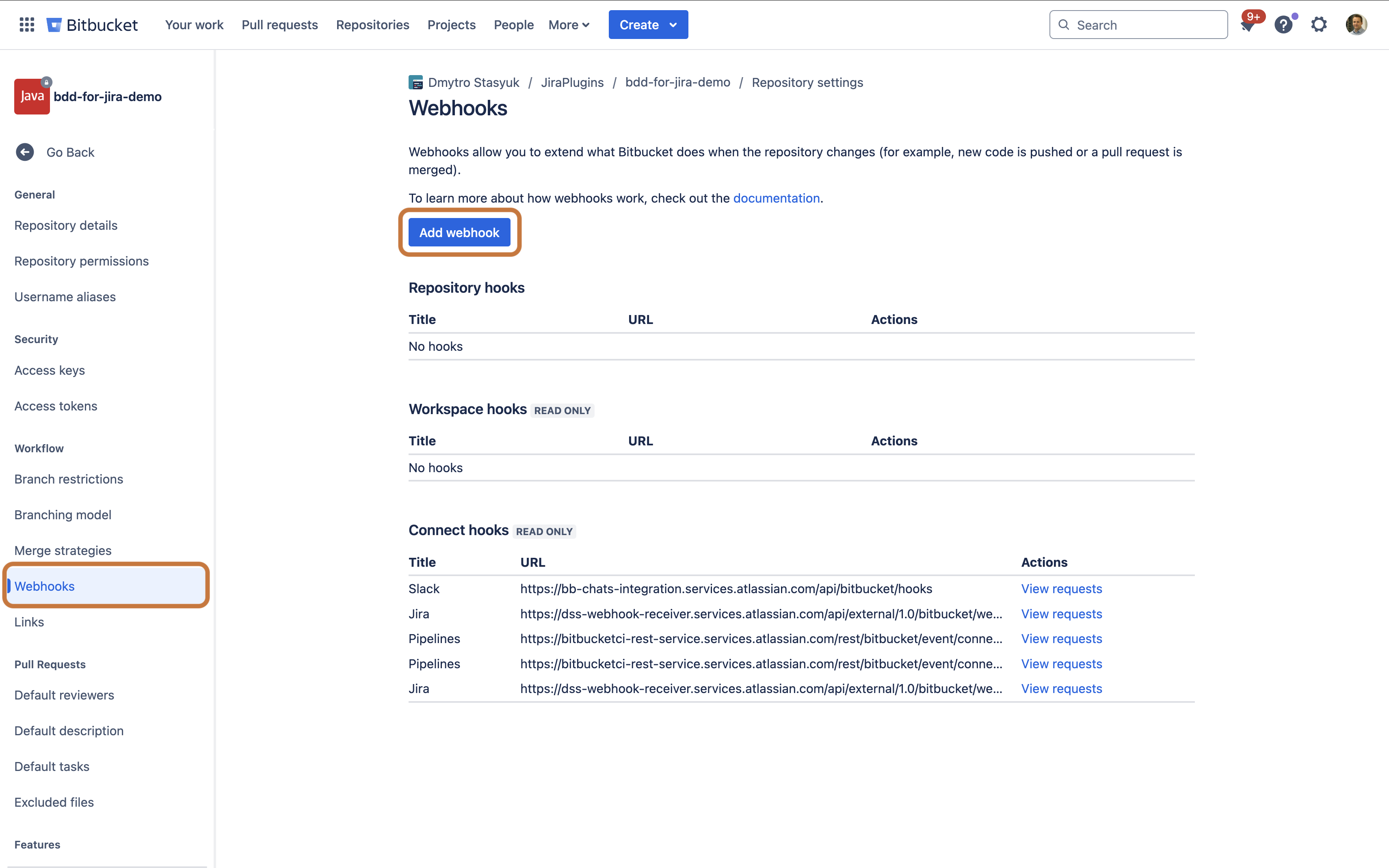Open the help question mark icon

click(x=1283, y=25)
